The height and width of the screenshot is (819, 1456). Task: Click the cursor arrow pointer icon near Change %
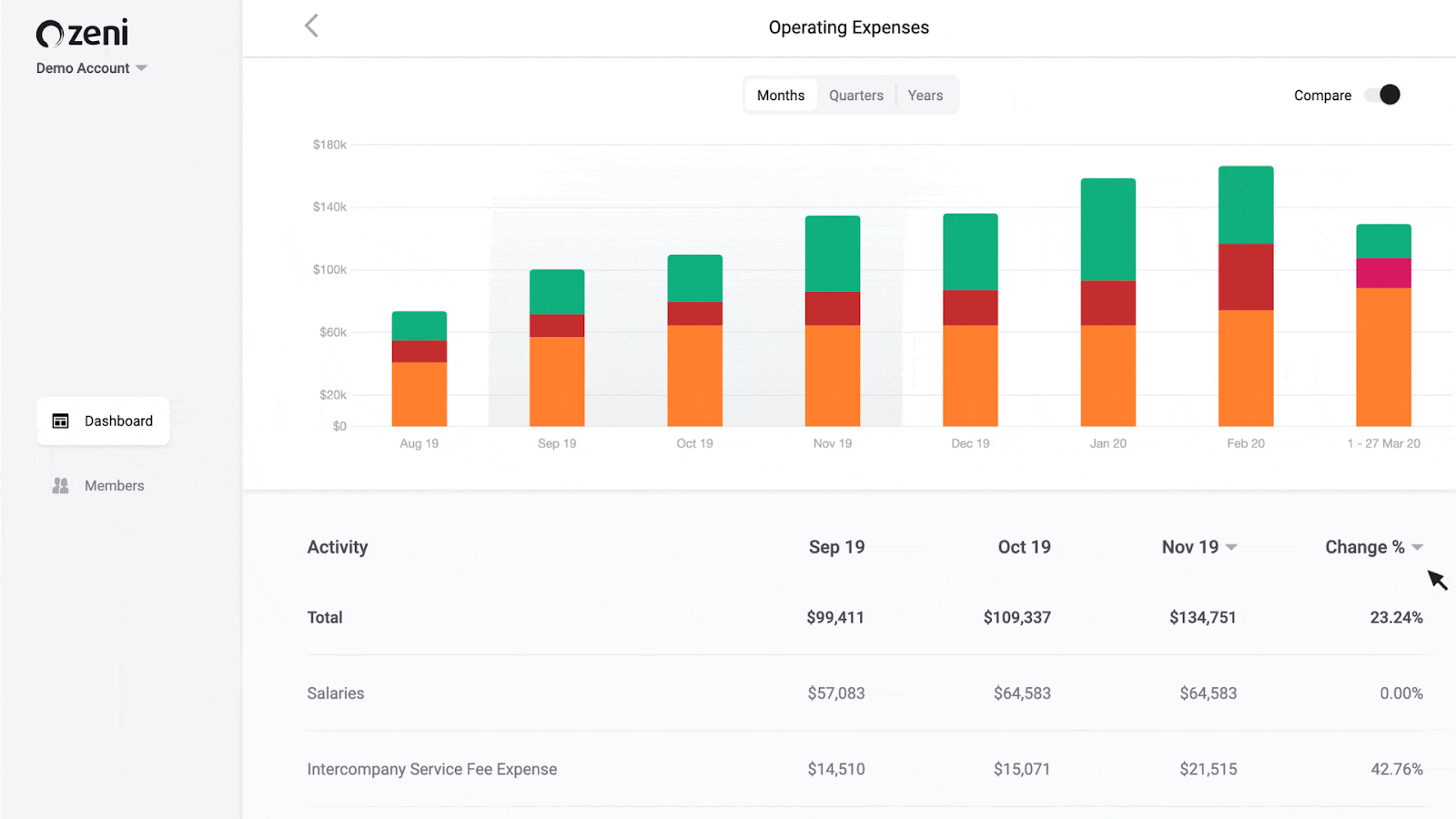click(1436, 580)
